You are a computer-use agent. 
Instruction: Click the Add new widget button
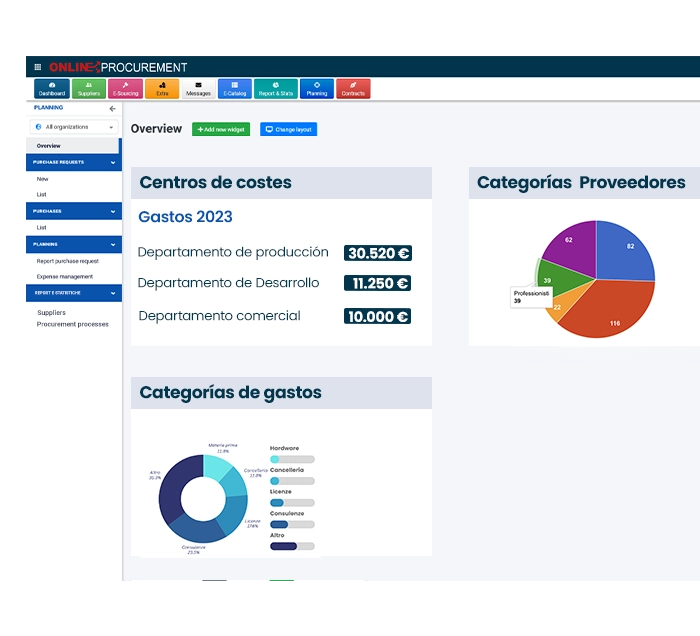(x=221, y=129)
